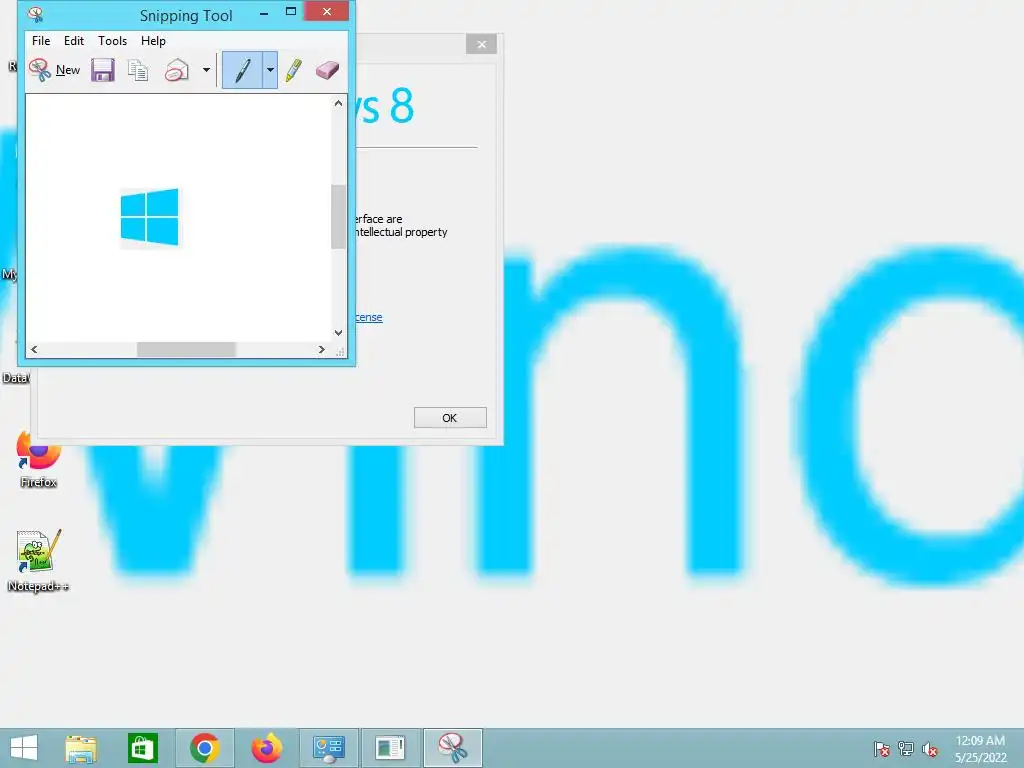Open Control Panel taskbar item

[x=328, y=748]
